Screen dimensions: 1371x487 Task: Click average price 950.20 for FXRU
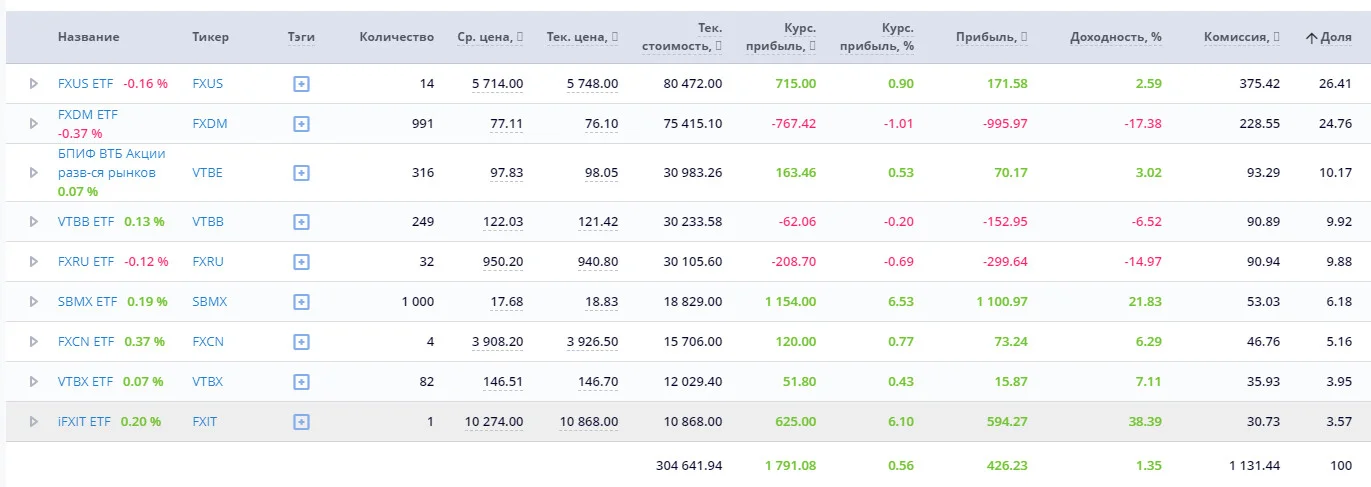click(x=503, y=262)
